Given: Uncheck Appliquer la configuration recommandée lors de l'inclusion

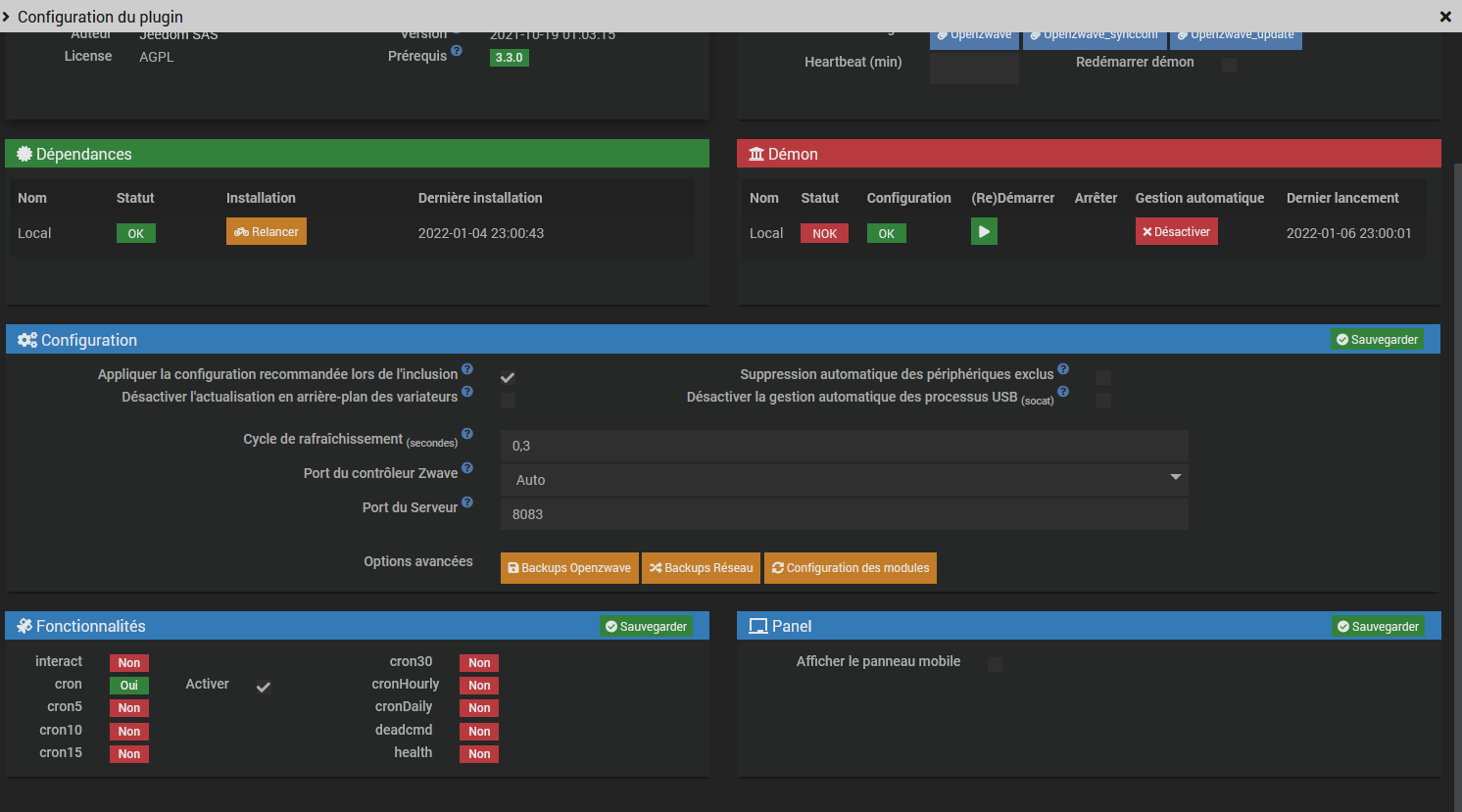Looking at the screenshot, I should (508, 378).
